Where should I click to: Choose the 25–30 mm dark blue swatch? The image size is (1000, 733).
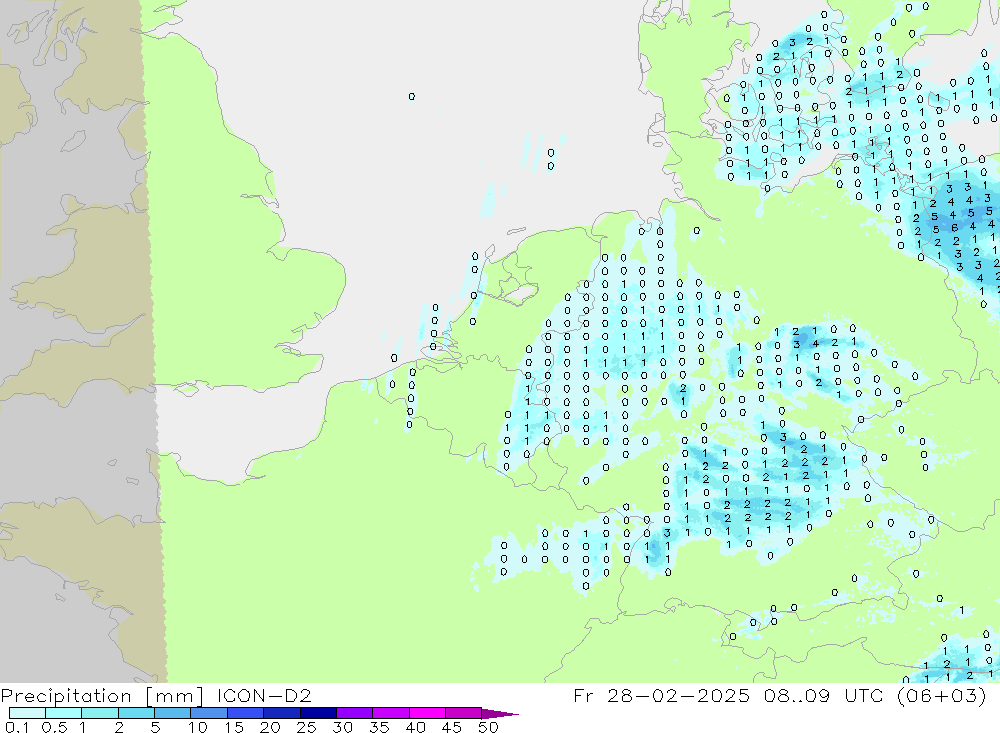(x=318, y=713)
